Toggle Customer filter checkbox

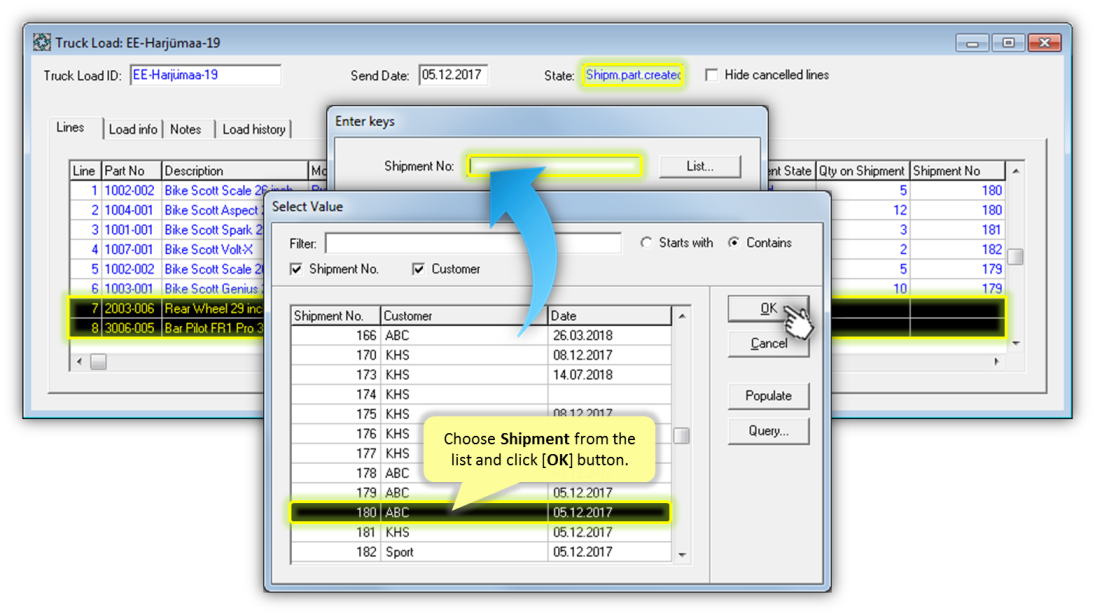tap(418, 269)
